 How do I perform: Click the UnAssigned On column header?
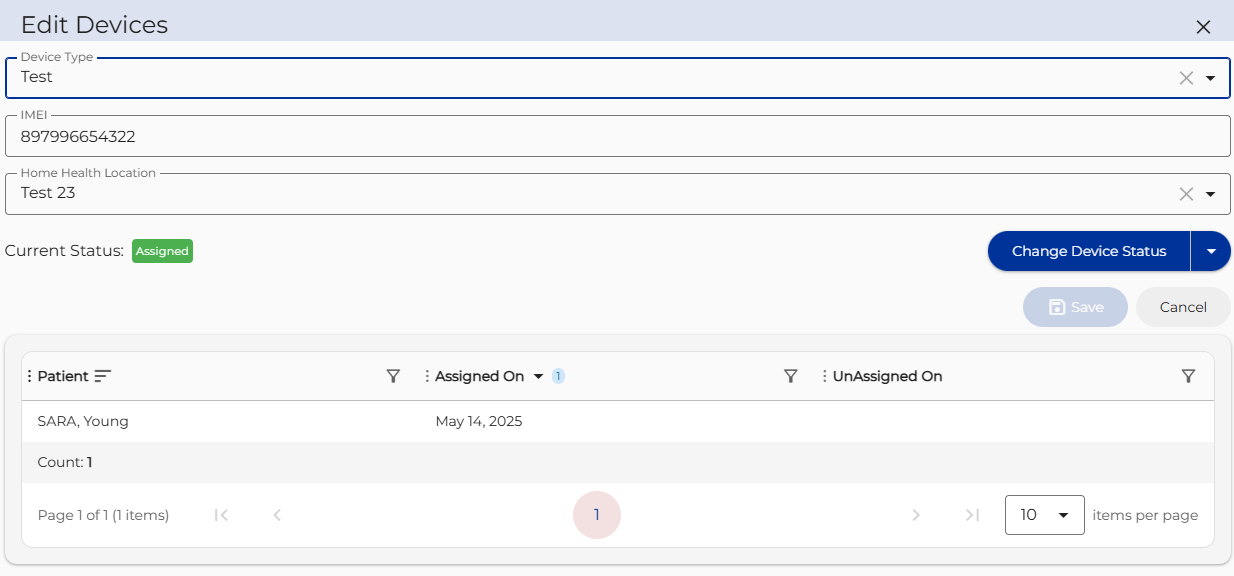coord(888,376)
